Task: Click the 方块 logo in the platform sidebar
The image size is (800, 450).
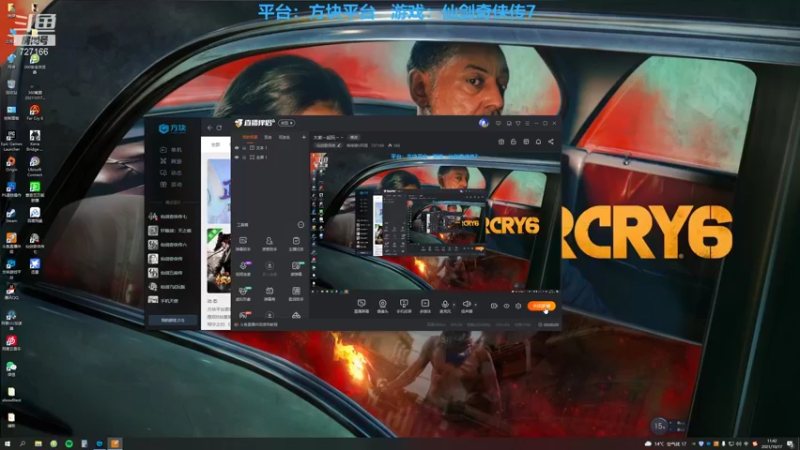Action: [x=172, y=128]
